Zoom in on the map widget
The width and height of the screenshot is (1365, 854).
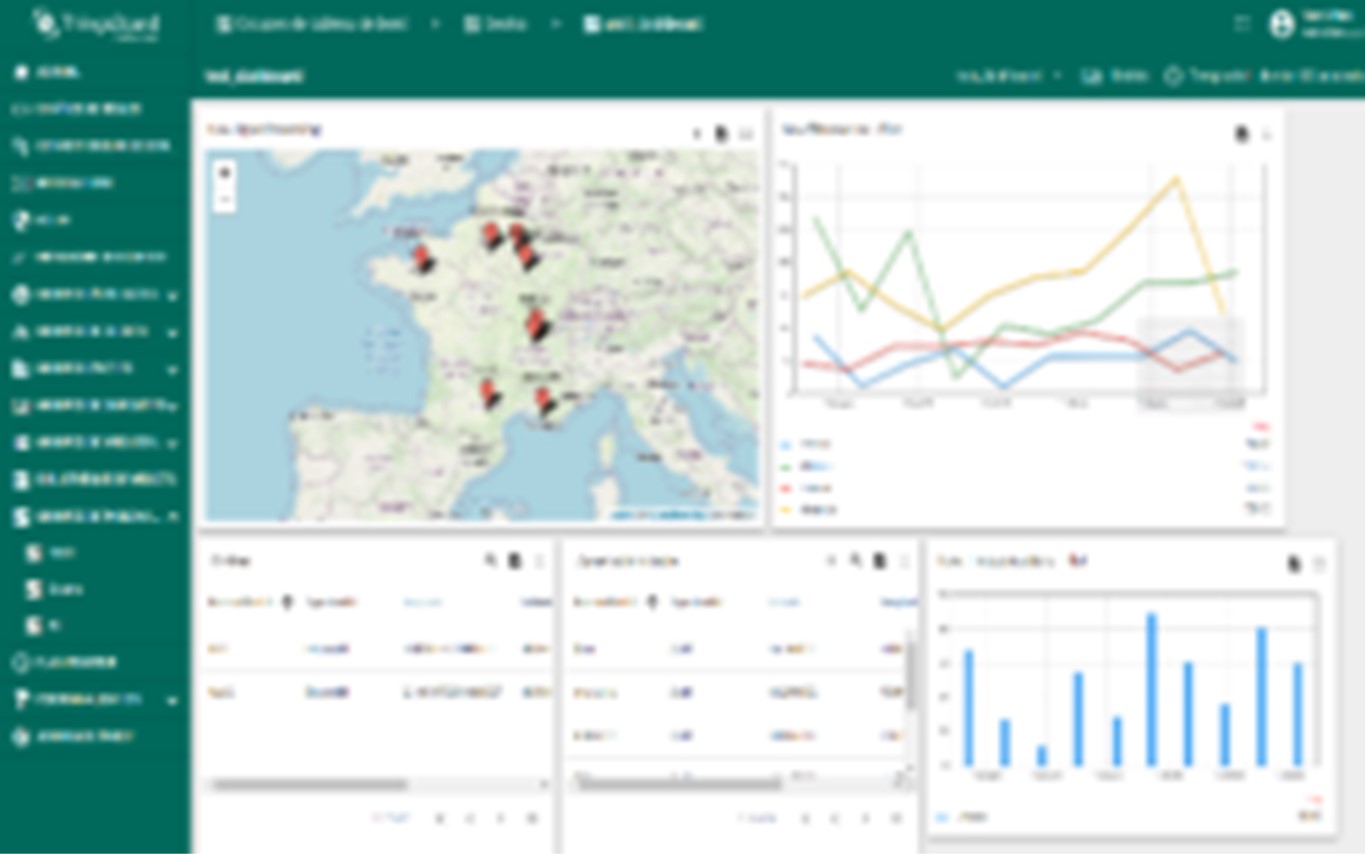point(225,172)
